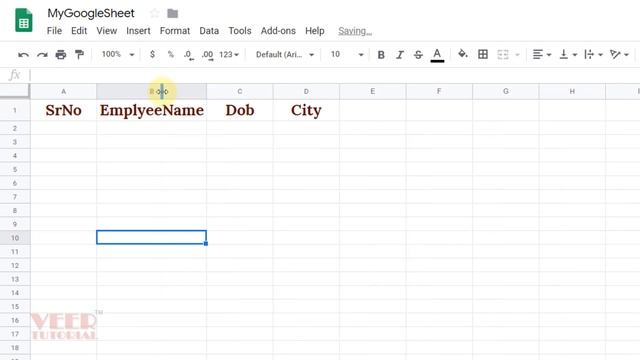This screenshot has height=360, width=640.
Task: Open horizontal align dropdown
Action: pyautogui.click(x=542, y=54)
